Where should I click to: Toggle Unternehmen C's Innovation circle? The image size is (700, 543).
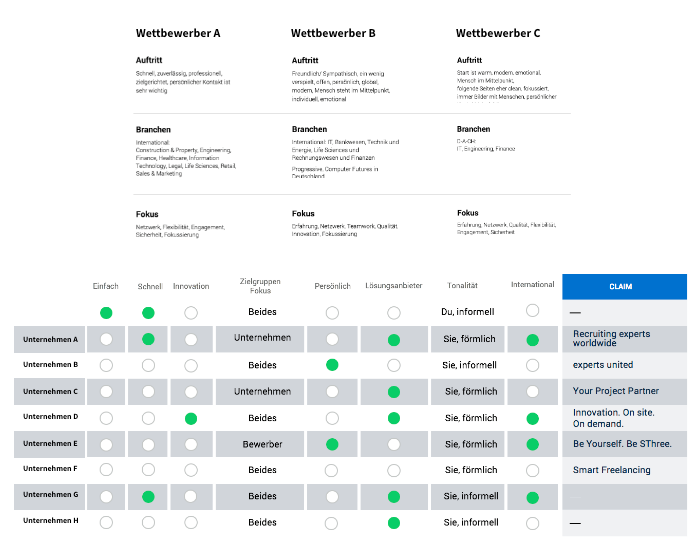click(x=191, y=392)
